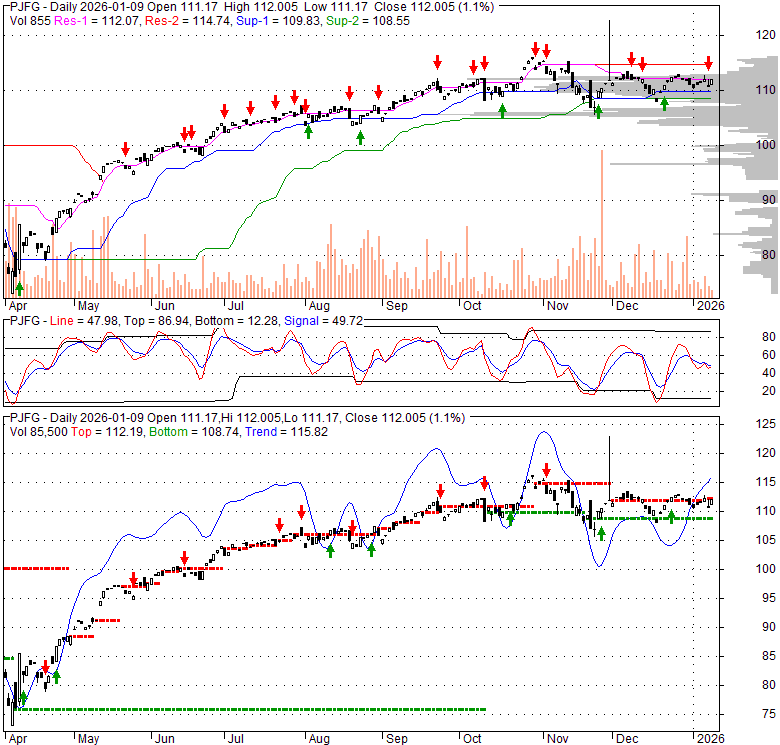The height and width of the screenshot is (745, 780).
Task: Click the red arrow in mid-May on the bottom chart
Action: click(133, 579)
